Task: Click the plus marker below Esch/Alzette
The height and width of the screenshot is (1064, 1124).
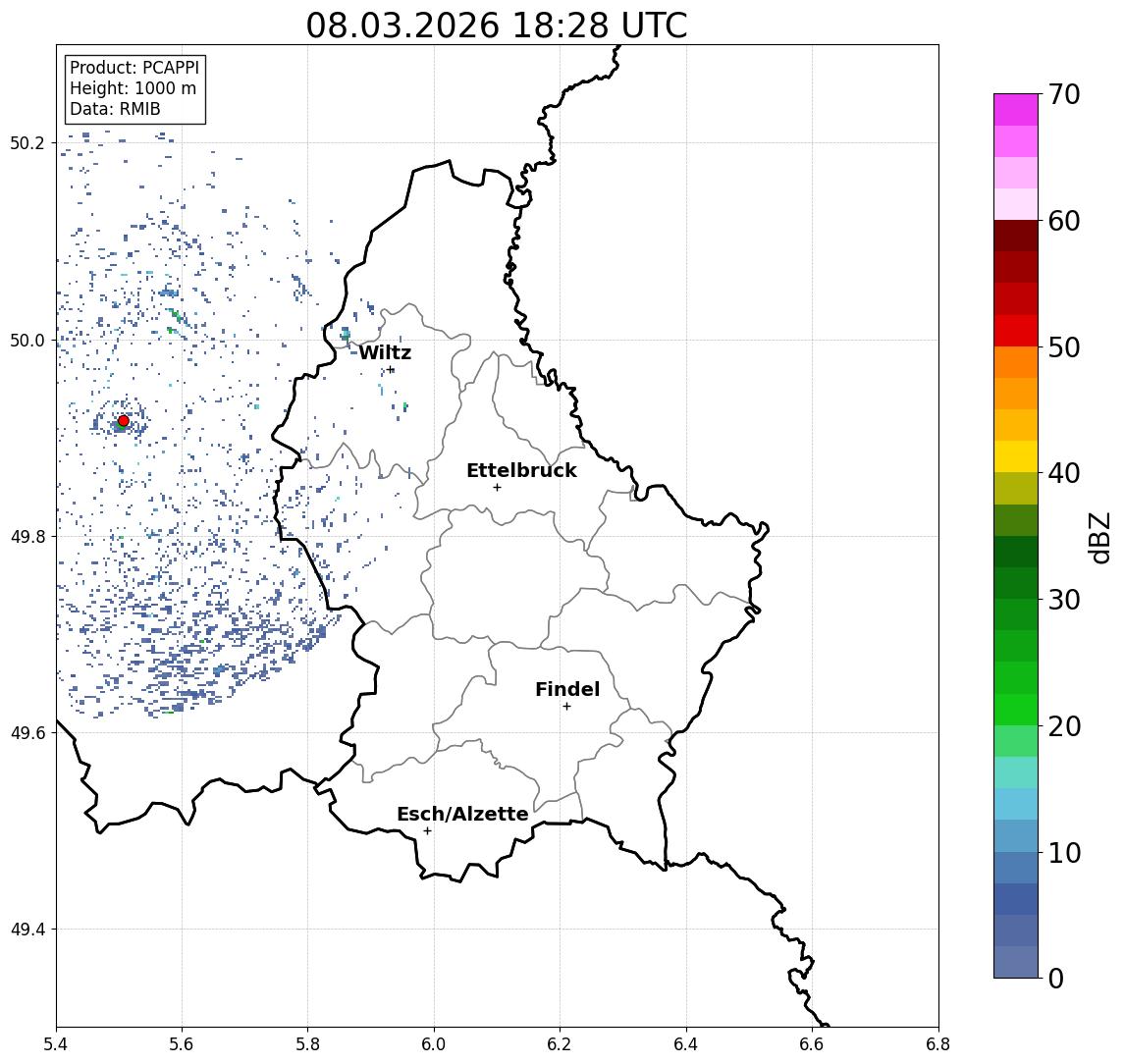Action: coord(427,831)
